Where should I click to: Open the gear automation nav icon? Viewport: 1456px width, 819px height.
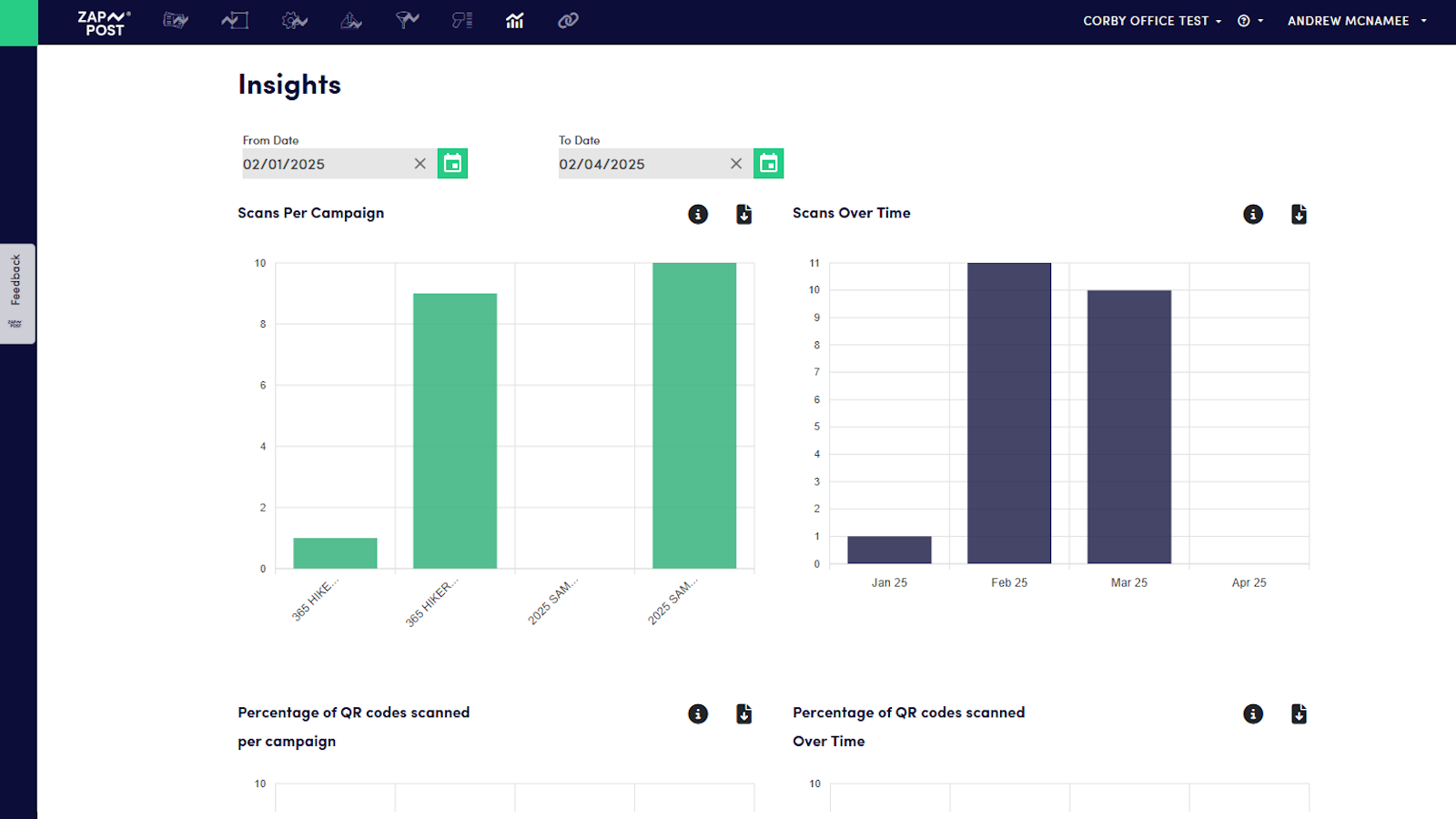click(294, 21)
